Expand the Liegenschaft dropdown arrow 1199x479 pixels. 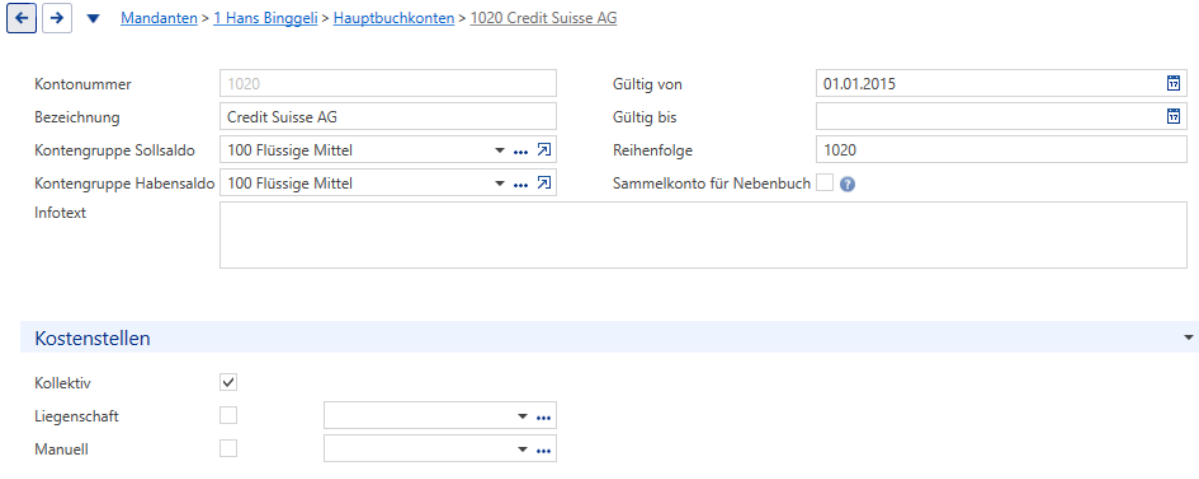[522, 416]
